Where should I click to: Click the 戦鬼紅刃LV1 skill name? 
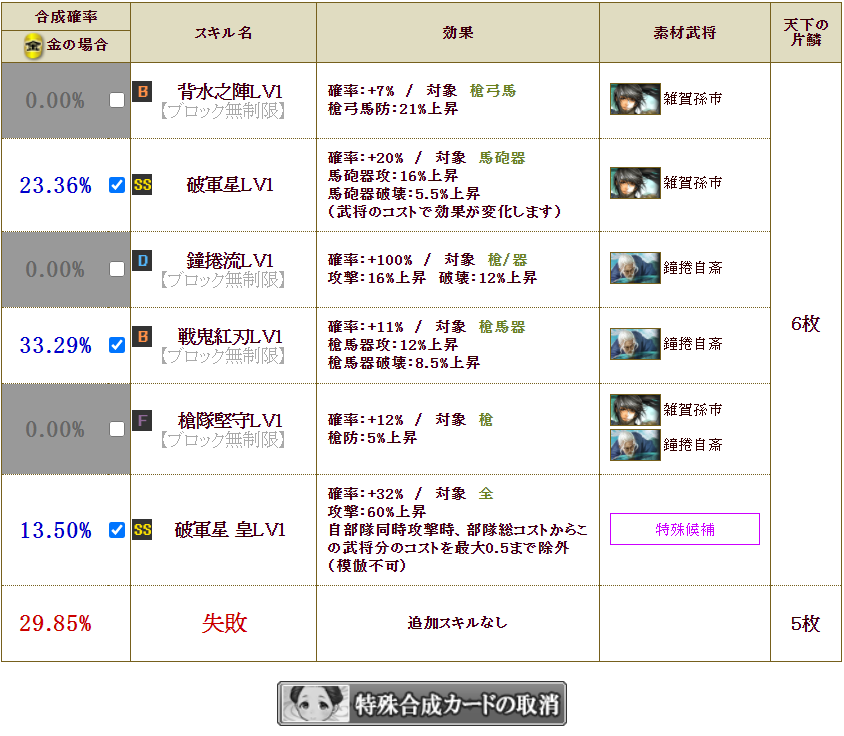(x=230, y=337)
